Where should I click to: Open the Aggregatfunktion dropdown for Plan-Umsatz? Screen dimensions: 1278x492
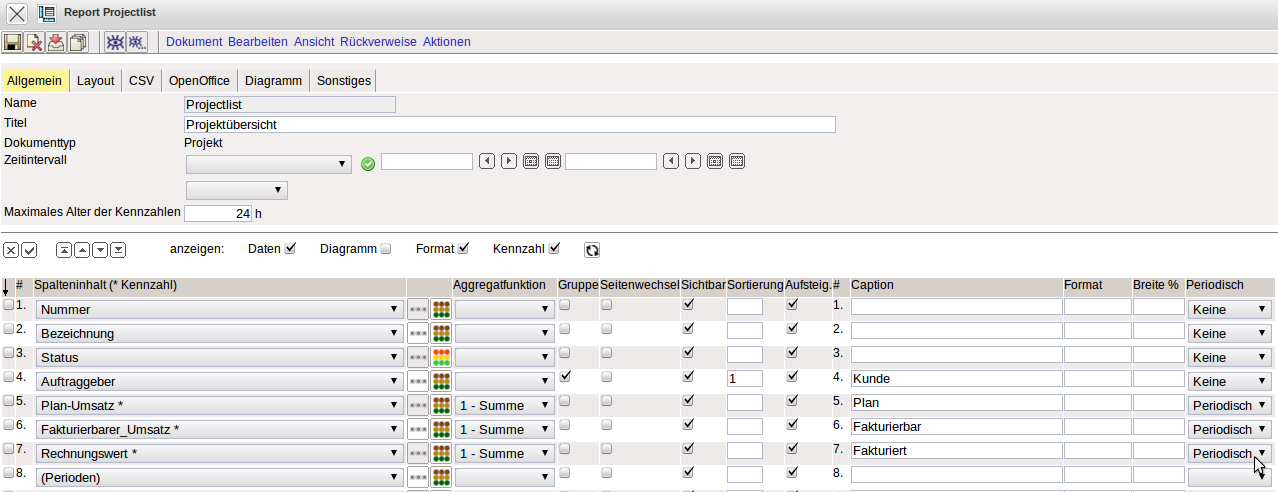pyautogui.click(x=504, y=405)
